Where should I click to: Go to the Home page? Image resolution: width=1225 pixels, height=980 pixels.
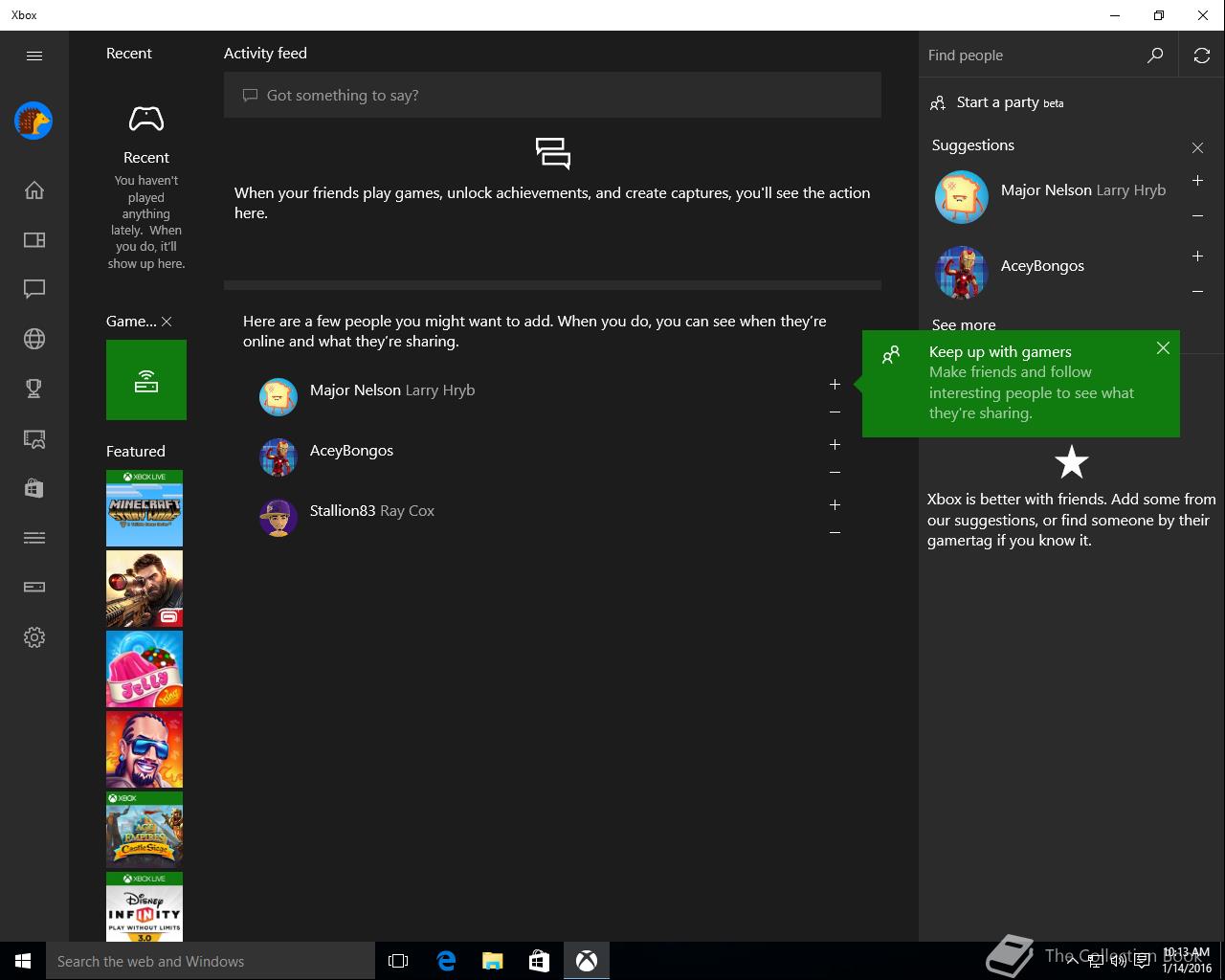point(34,190)
